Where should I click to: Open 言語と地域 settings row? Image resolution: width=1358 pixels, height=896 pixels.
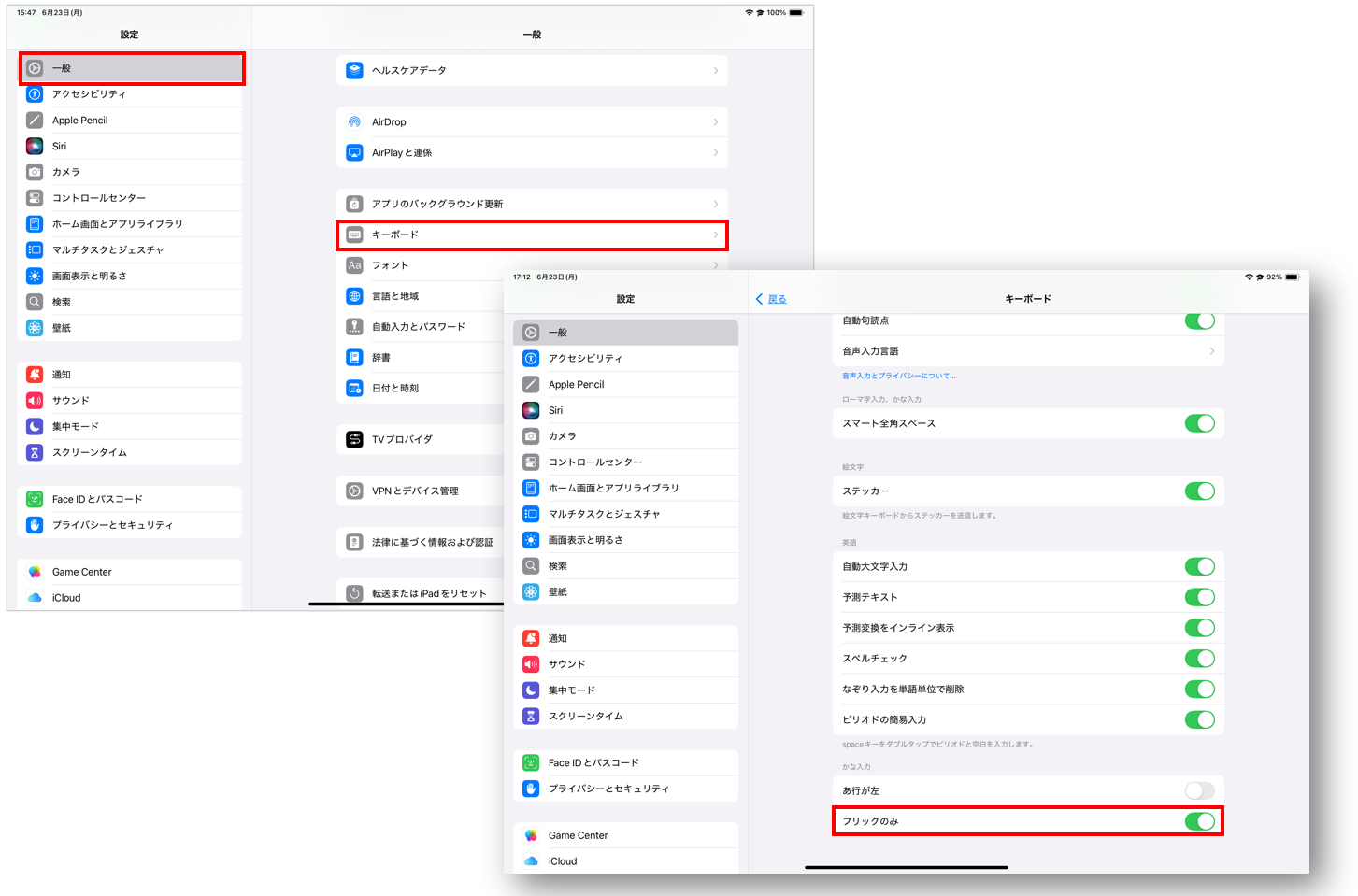[421, 296]
